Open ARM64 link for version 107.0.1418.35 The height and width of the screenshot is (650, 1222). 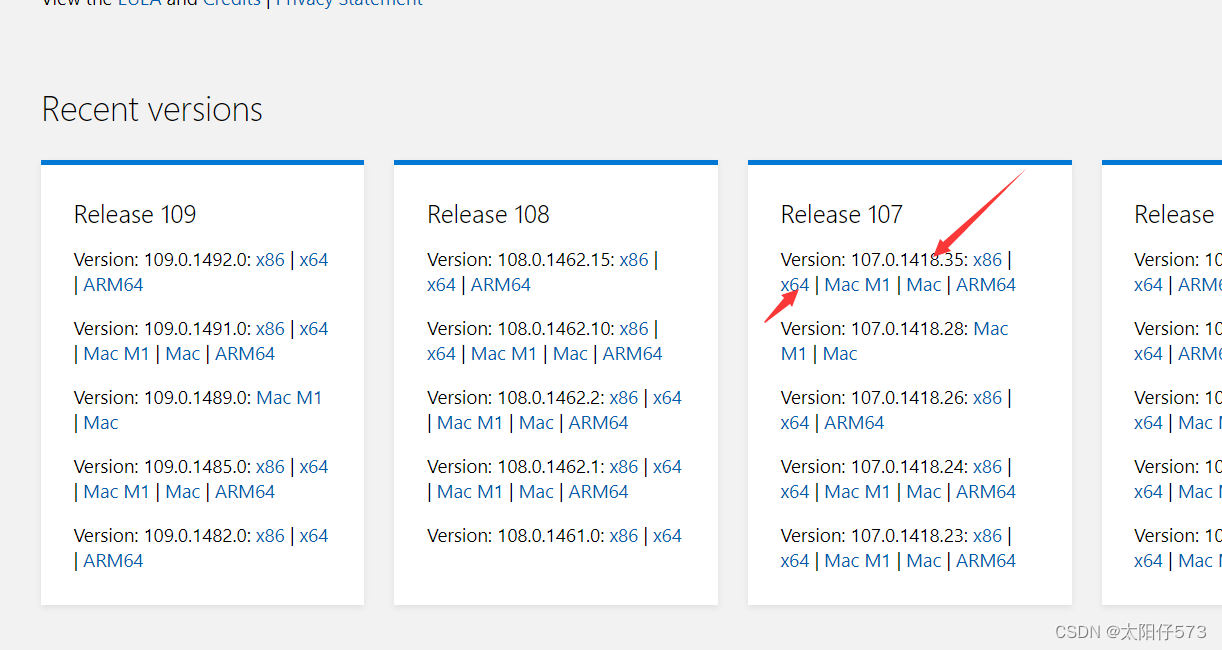(x=986, y=285)
